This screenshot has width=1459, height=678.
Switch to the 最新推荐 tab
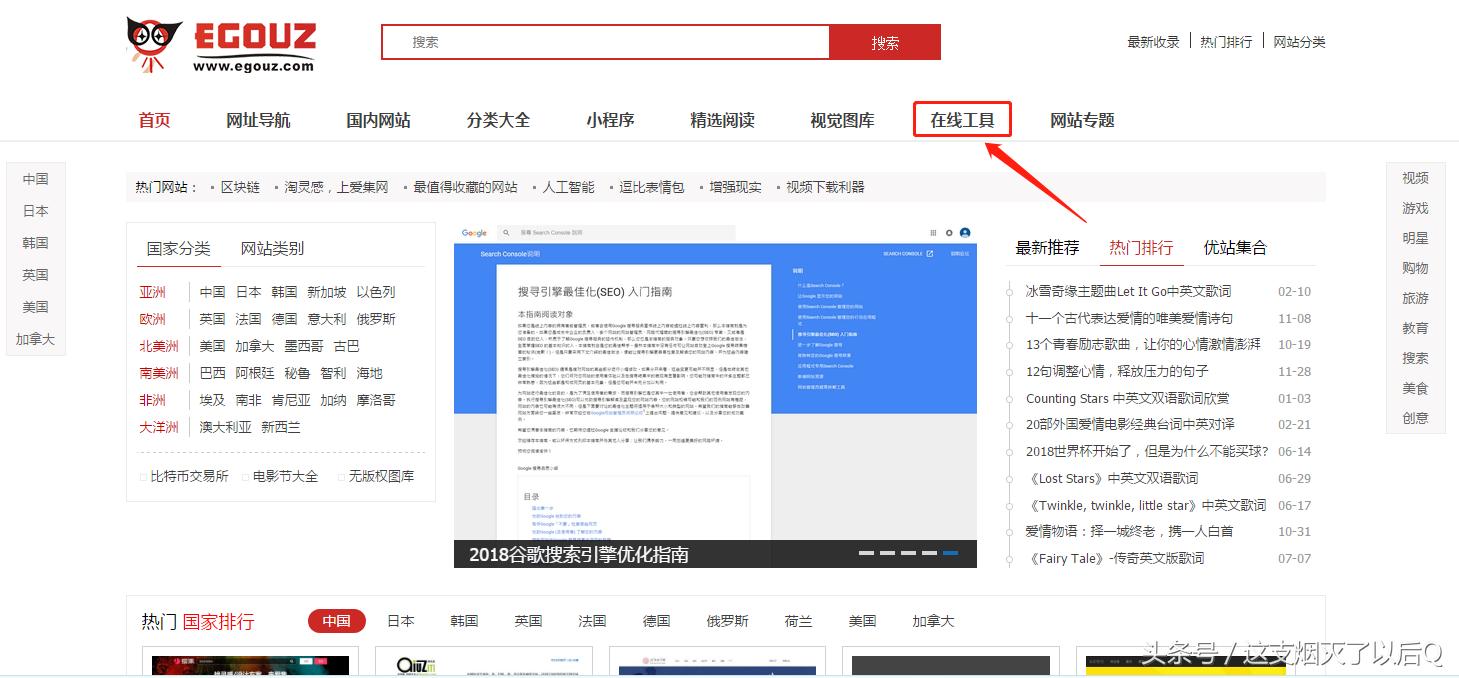point(1047,247)
